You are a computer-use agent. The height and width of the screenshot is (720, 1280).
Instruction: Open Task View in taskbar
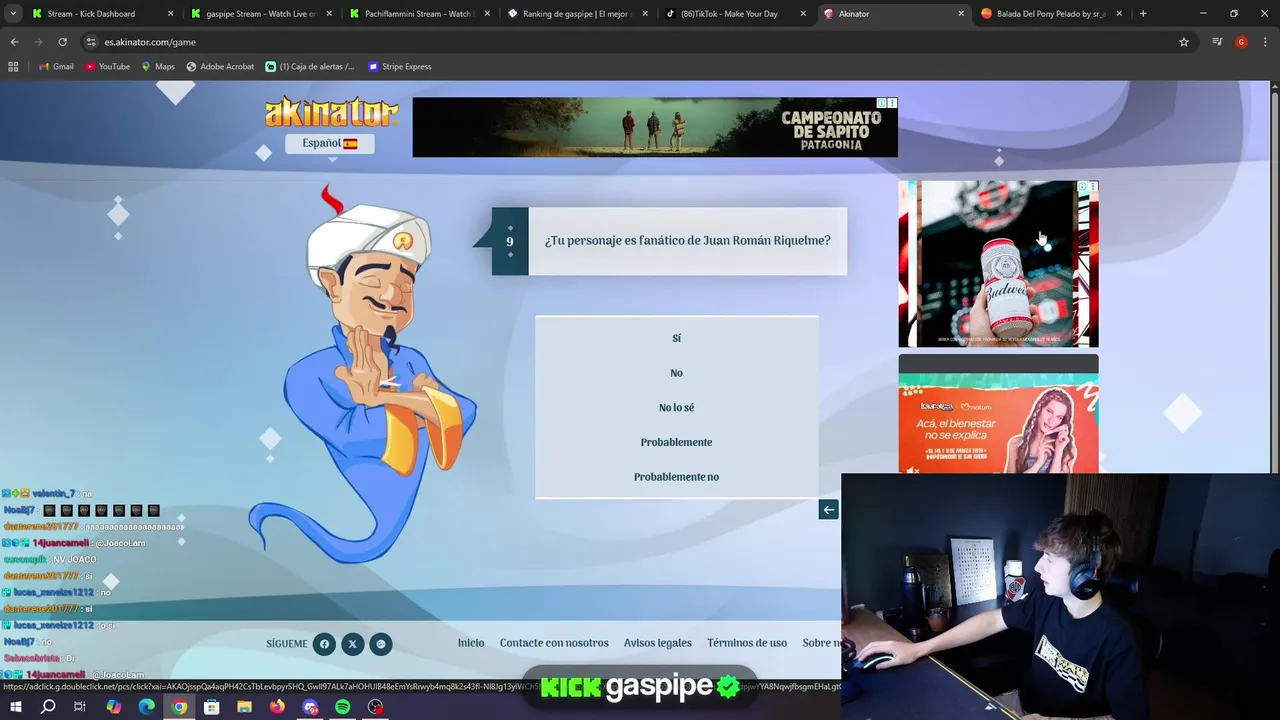coord(80,706)
